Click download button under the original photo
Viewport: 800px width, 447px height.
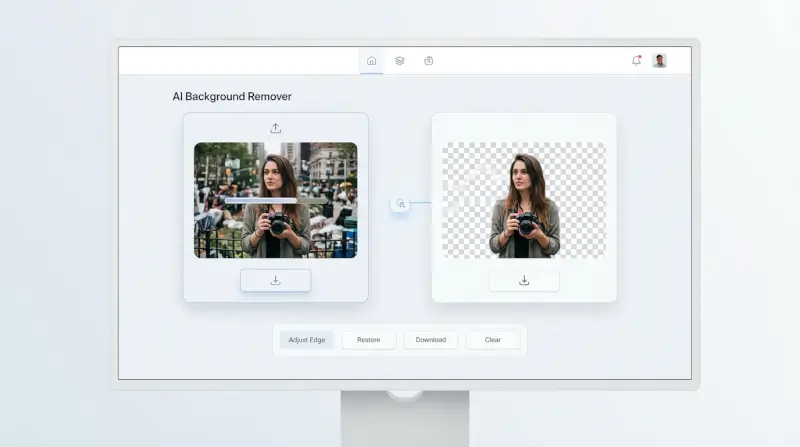pos(276,280)
